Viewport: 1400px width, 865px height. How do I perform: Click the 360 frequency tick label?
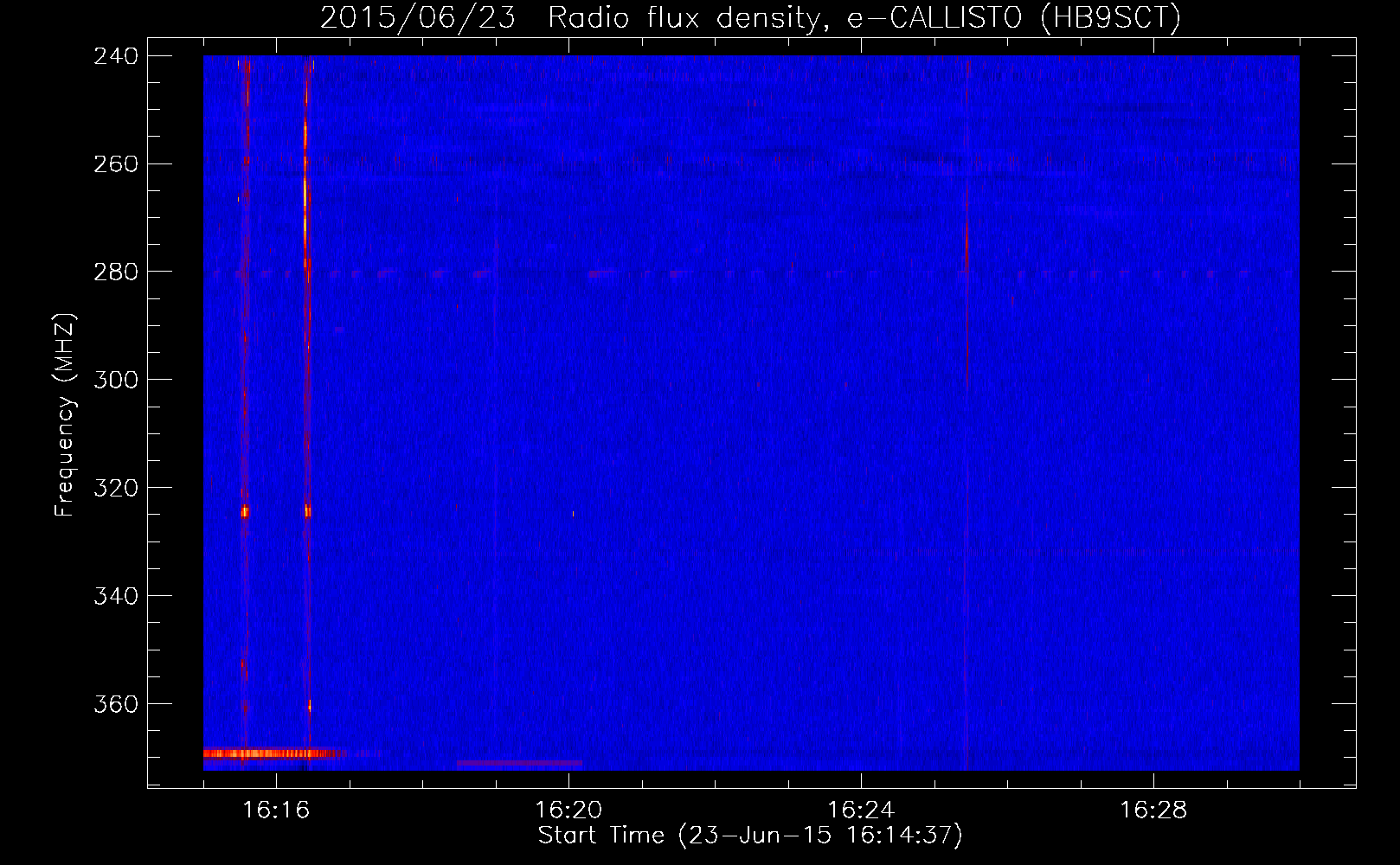116,705
